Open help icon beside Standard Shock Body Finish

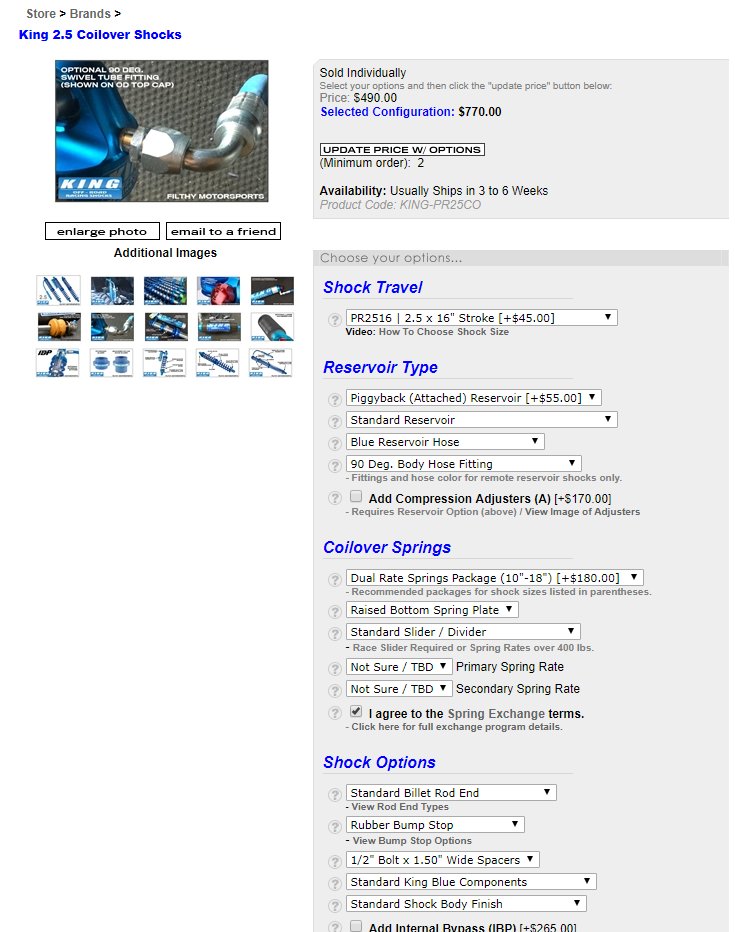(335, 906)
